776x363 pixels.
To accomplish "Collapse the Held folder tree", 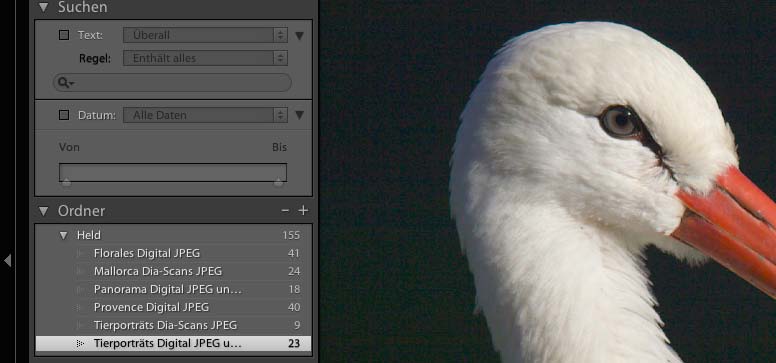I will (63, 235).
